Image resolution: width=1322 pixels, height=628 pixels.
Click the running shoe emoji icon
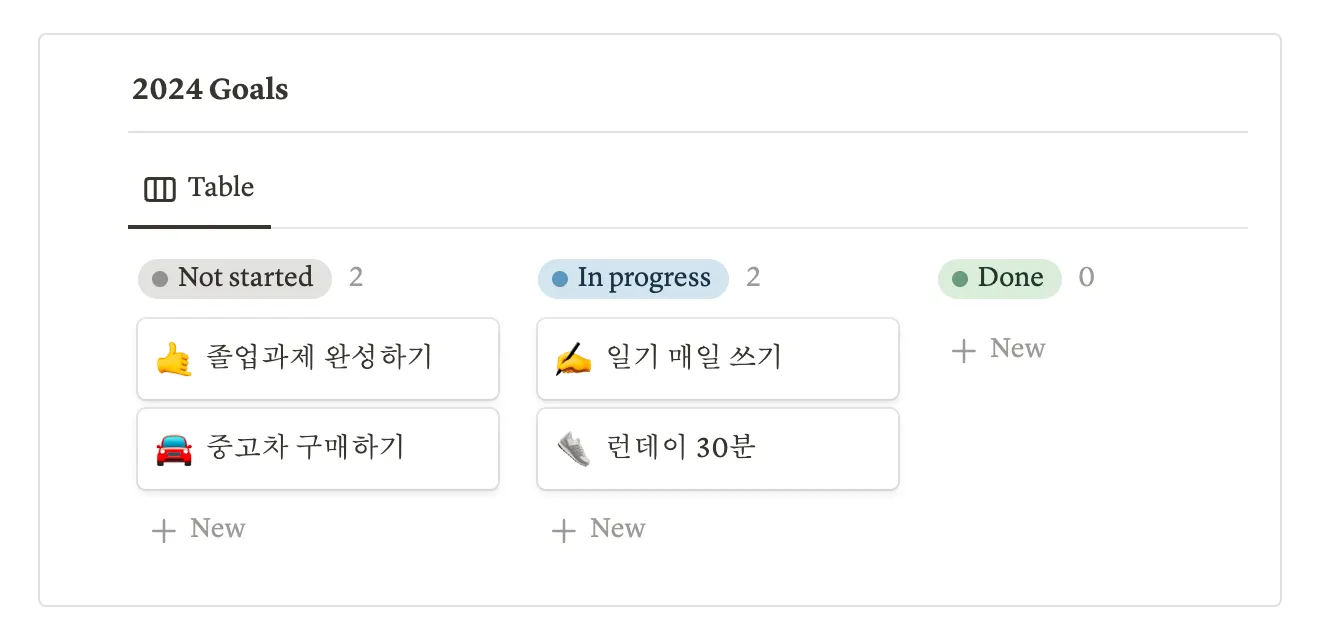(574, 448)
